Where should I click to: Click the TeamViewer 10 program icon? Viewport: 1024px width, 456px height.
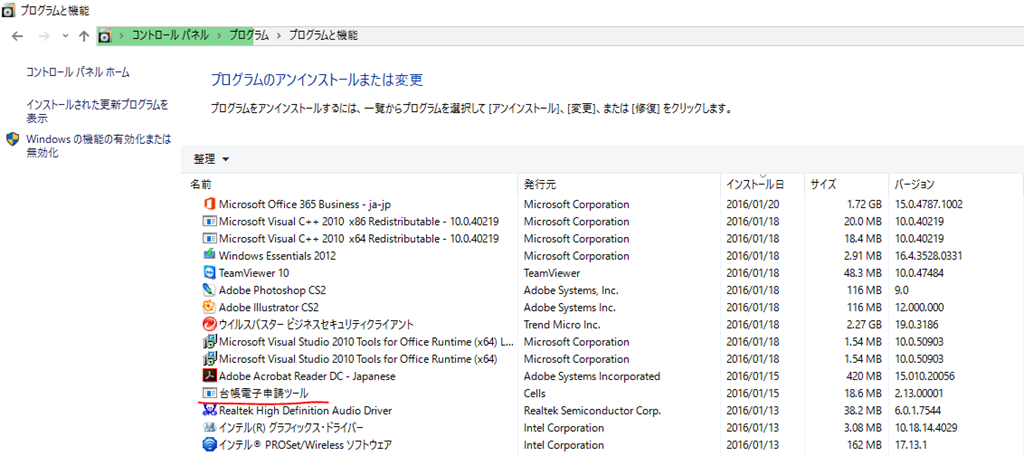(x=209, y=272)
